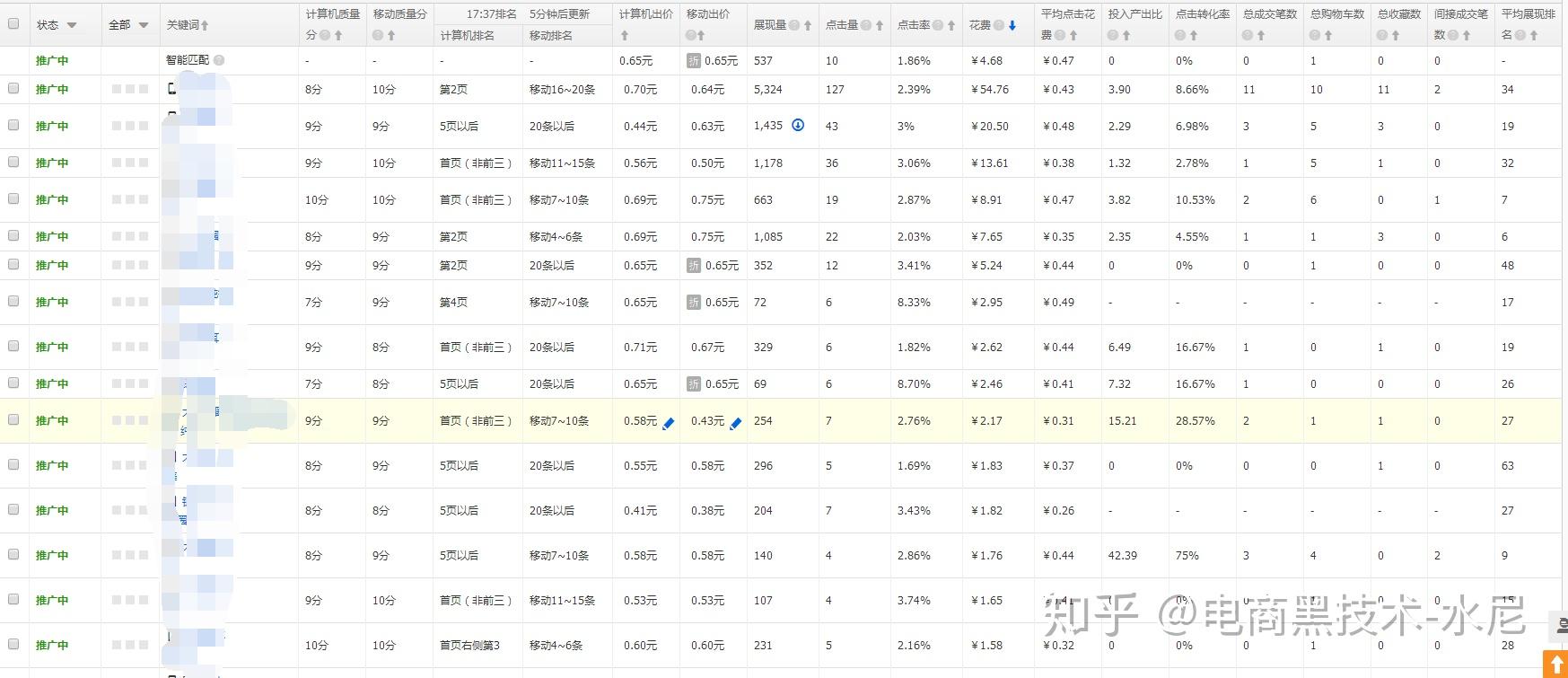
Task: Click 移动16~20条 mobile ranking cell
Action: click(563, 90)
